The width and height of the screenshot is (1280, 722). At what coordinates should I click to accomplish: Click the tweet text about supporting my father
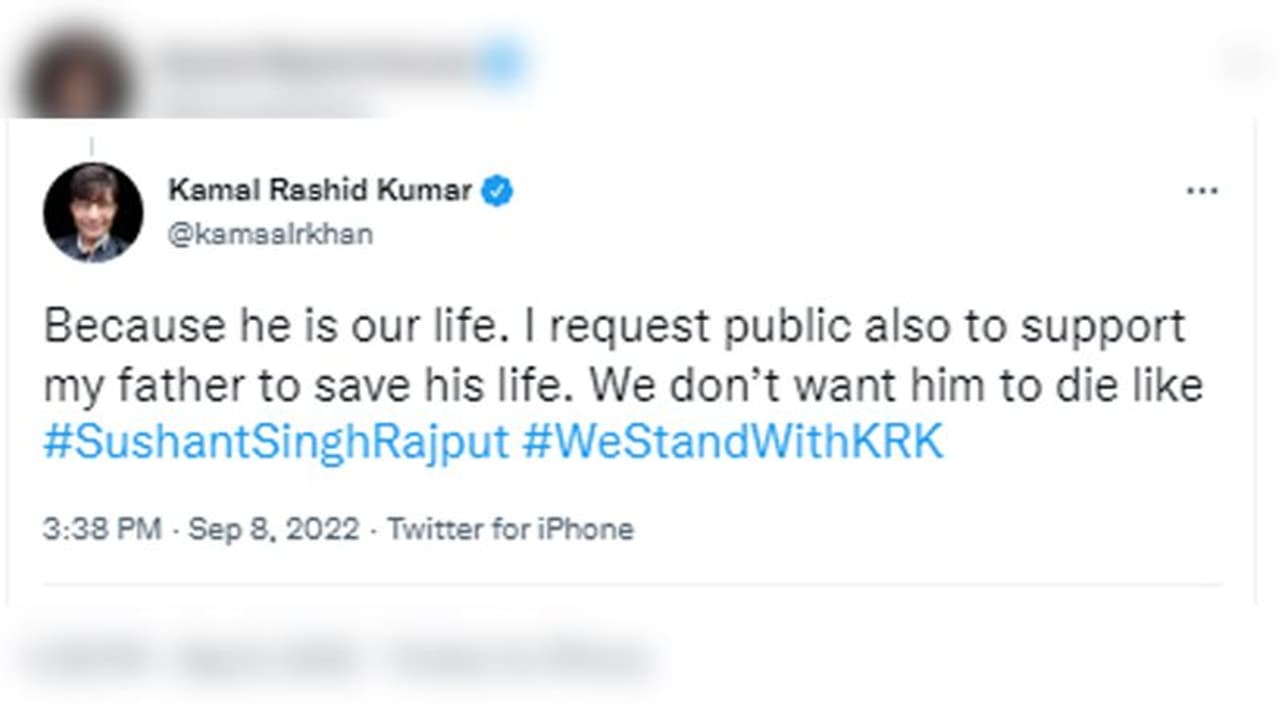click(620, 385)
